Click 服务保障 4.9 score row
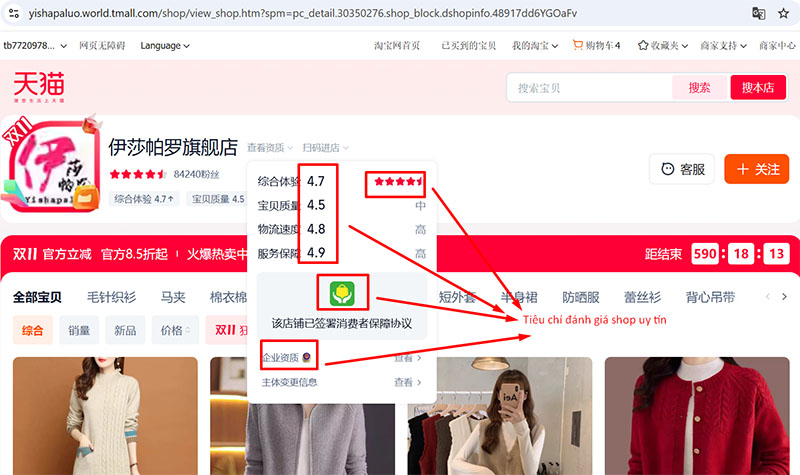The height and width of the screenshot is (475, 800). point(342,253)
